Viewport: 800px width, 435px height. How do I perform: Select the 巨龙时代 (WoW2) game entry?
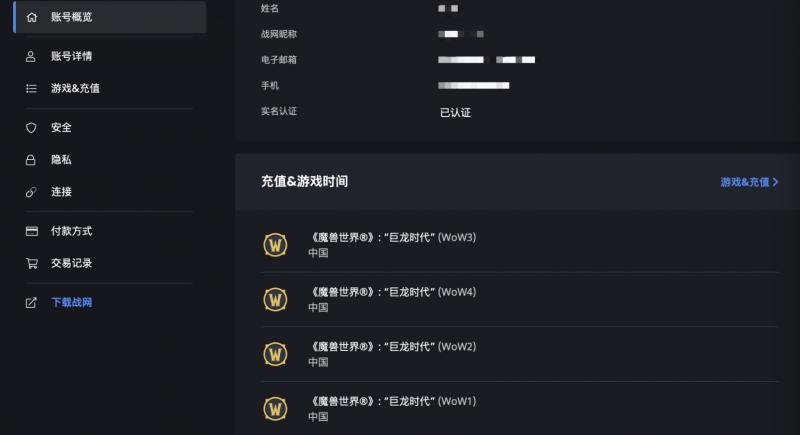pos(394,347)
